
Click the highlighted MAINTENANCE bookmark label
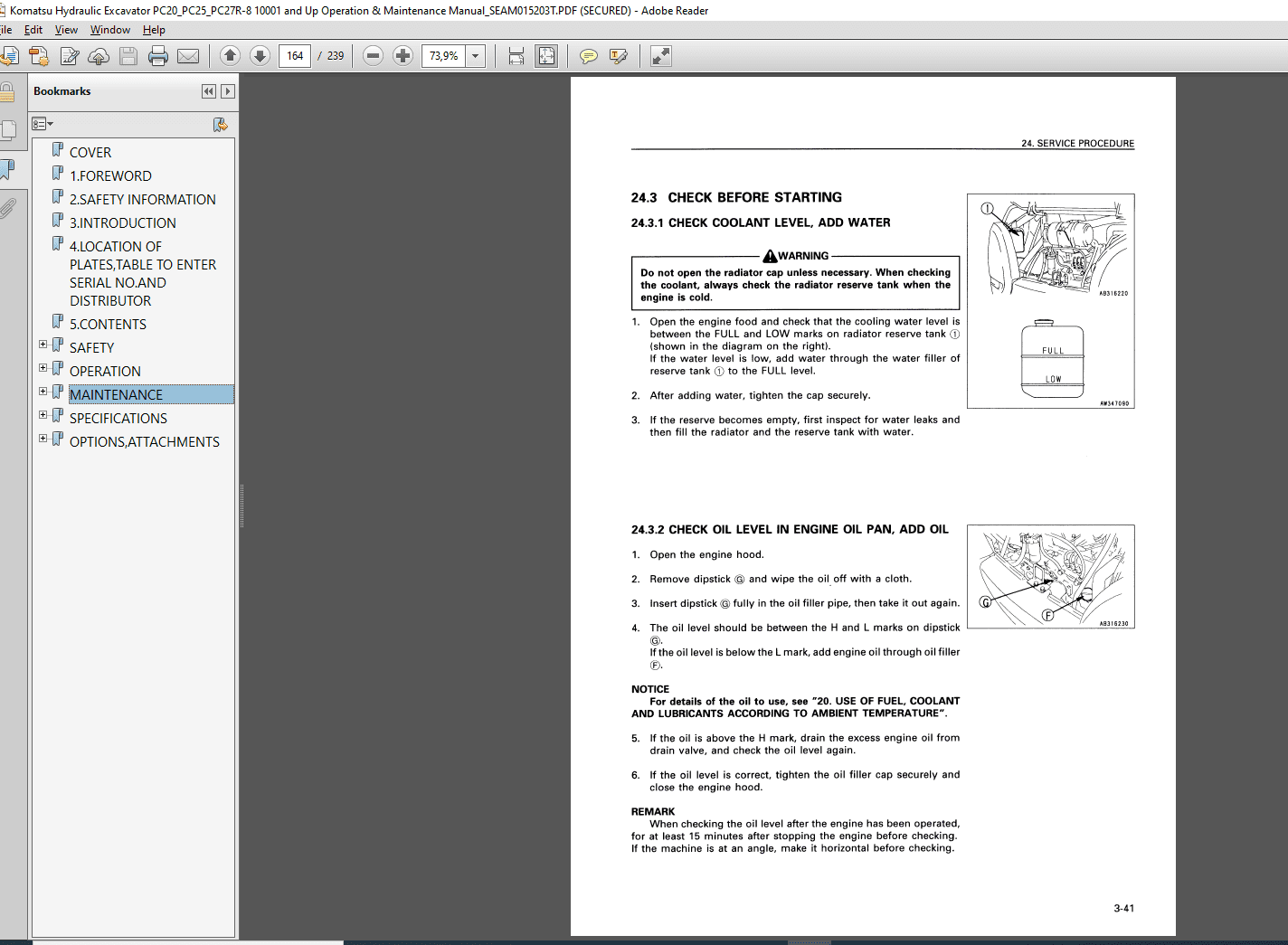[x=117, y=395]
